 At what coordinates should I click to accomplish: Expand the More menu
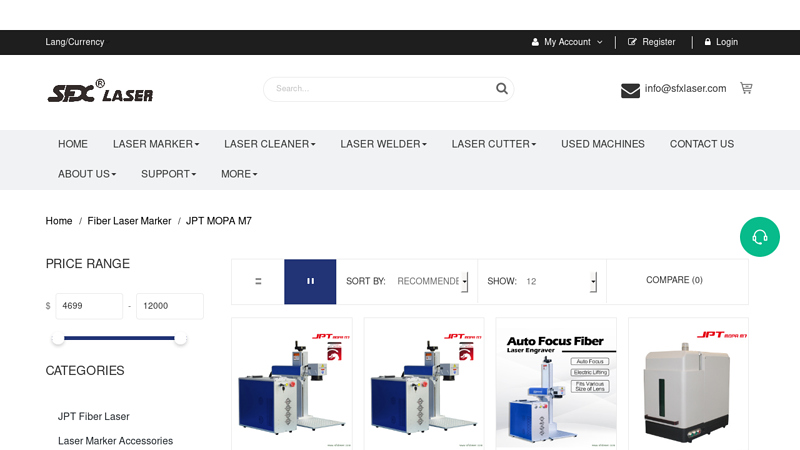coord(239,174)
